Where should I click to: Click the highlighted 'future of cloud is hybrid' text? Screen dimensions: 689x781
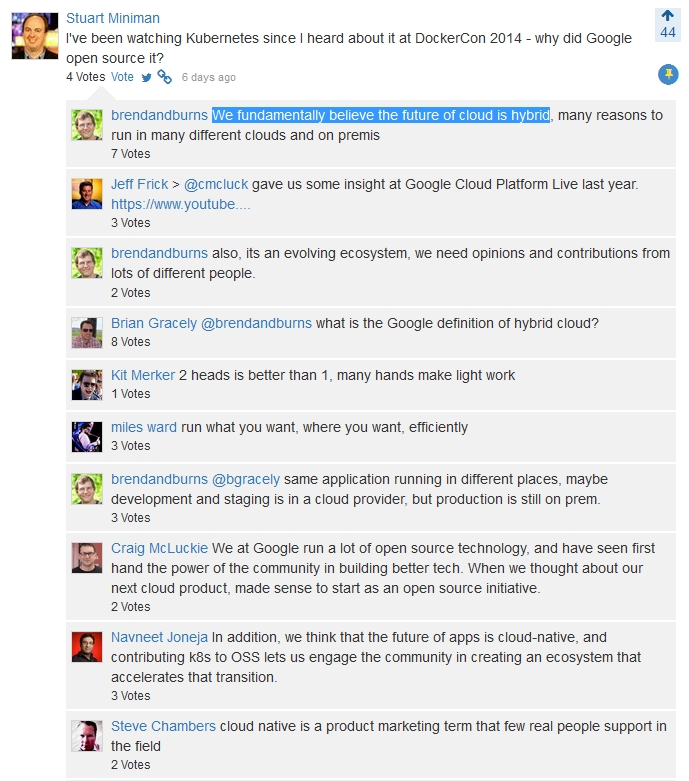coord(382,115)
